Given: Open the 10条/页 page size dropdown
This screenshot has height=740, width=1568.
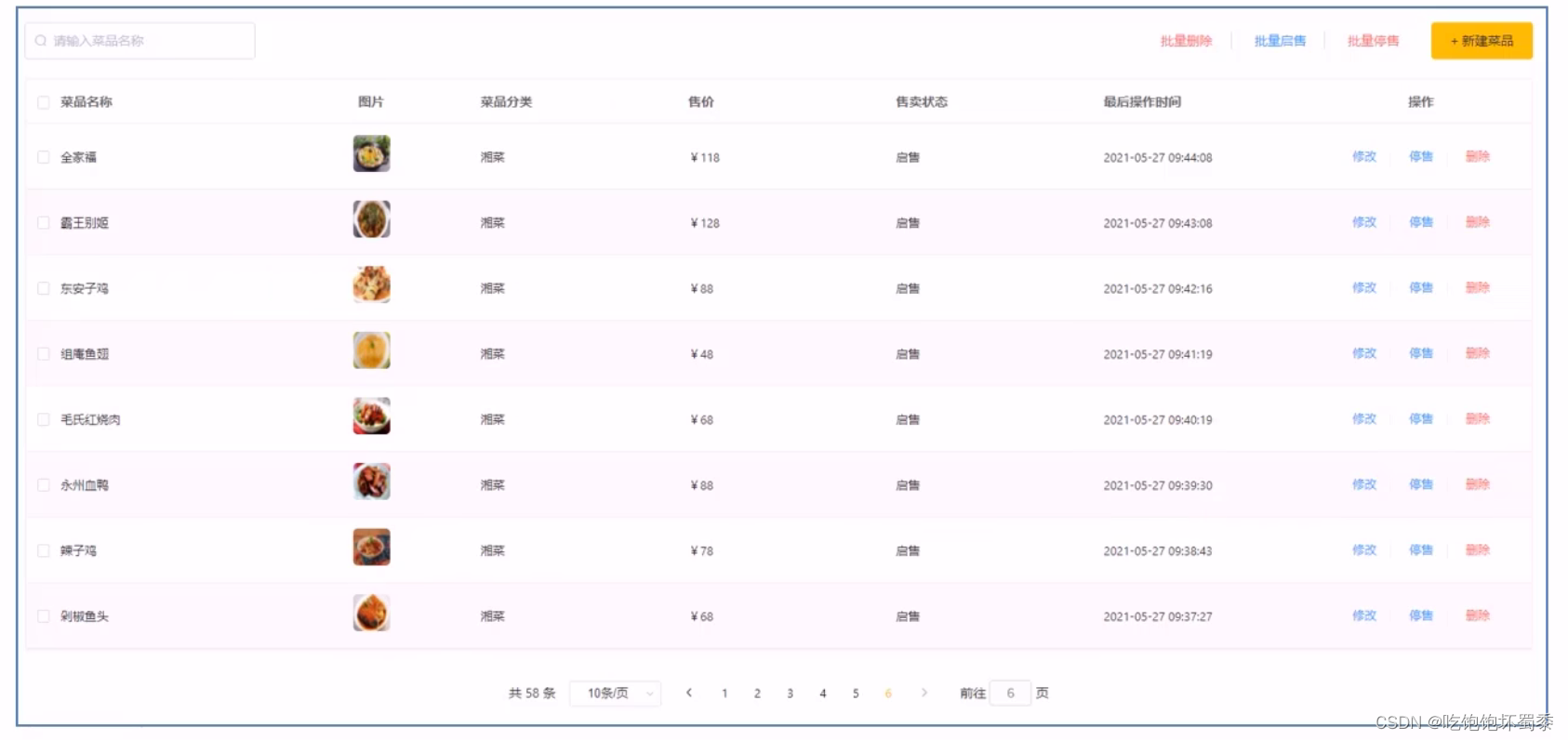Looking at the screenshot, I should [615, 694].
